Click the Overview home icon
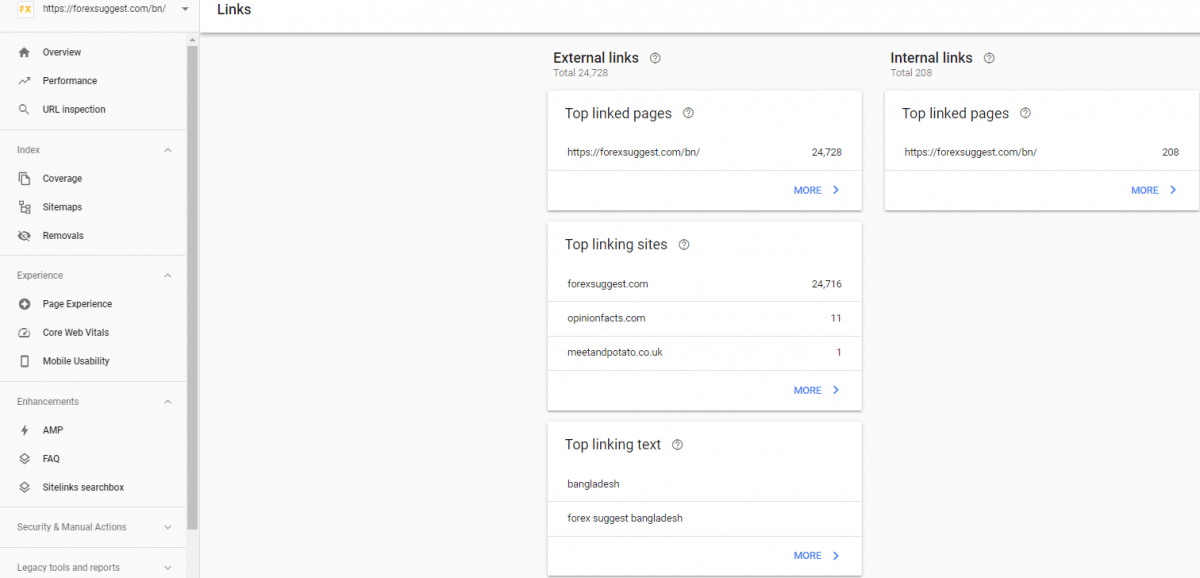Screen dimensions: 1200x578 [x=24, y=52]
